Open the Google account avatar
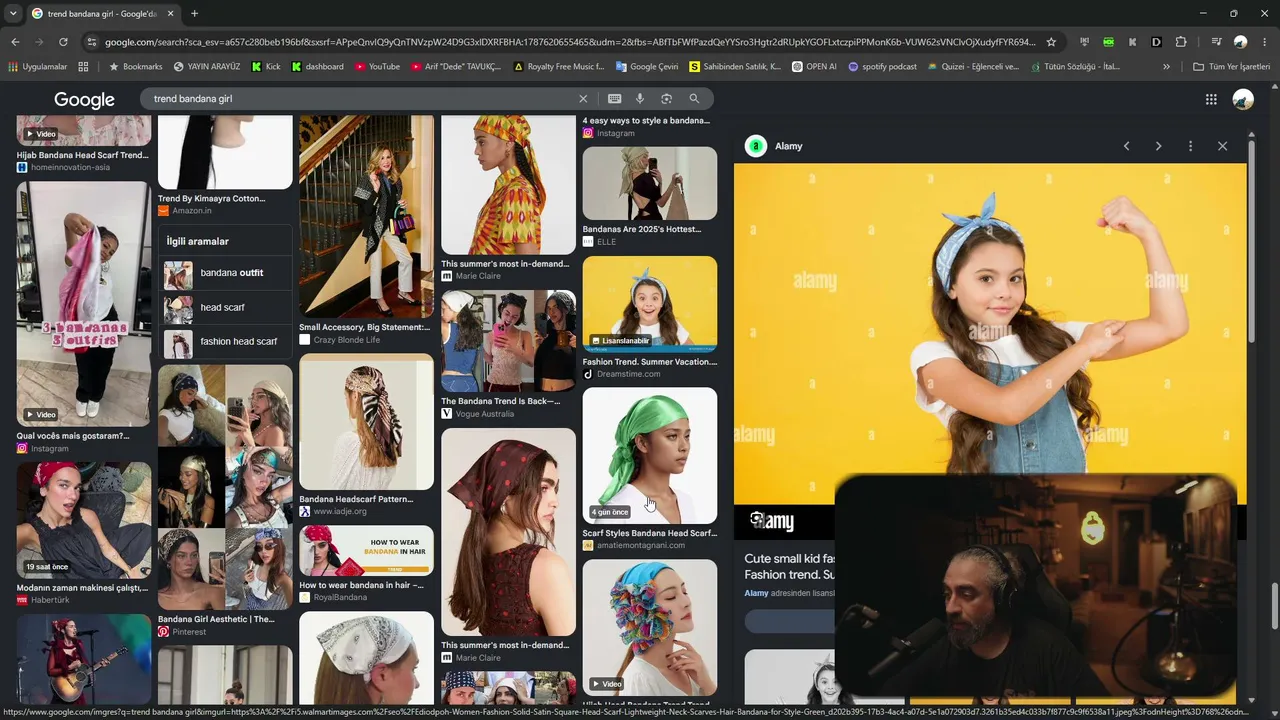The width and height of the screenshot is (1280, 720). coord(1243,99)
